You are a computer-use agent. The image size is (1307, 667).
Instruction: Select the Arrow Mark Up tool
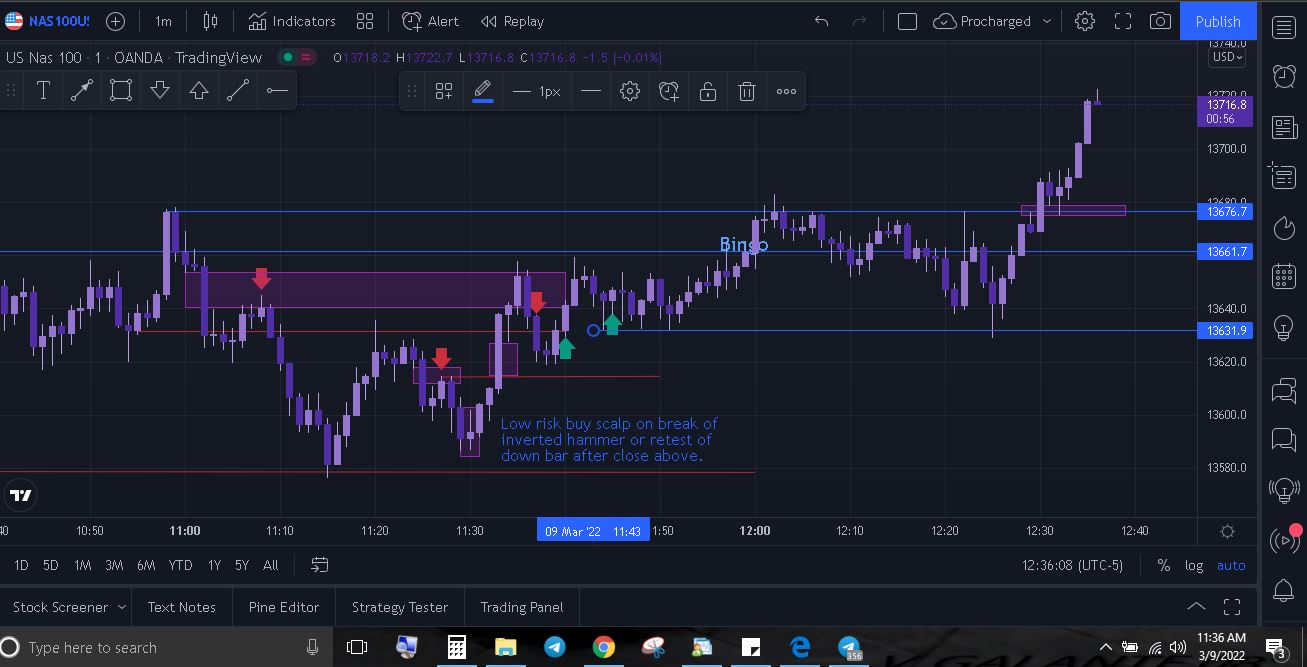[x=199, y=91]
